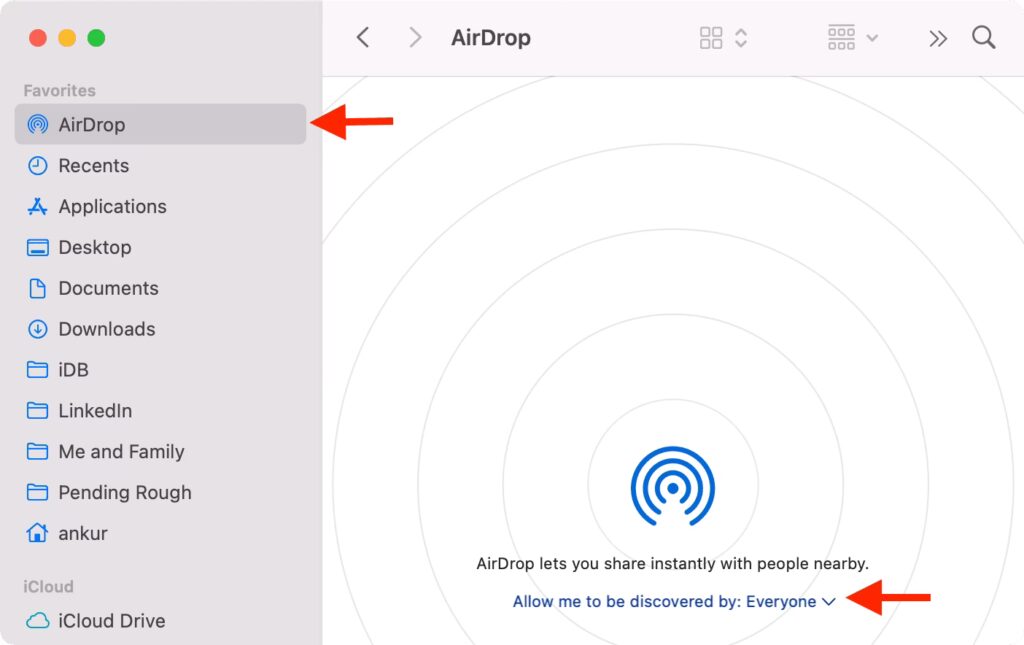Viewport: 1024px width, 645px height.
Task: Click the large blue AirDrop logo
Action: coord(673,487)
